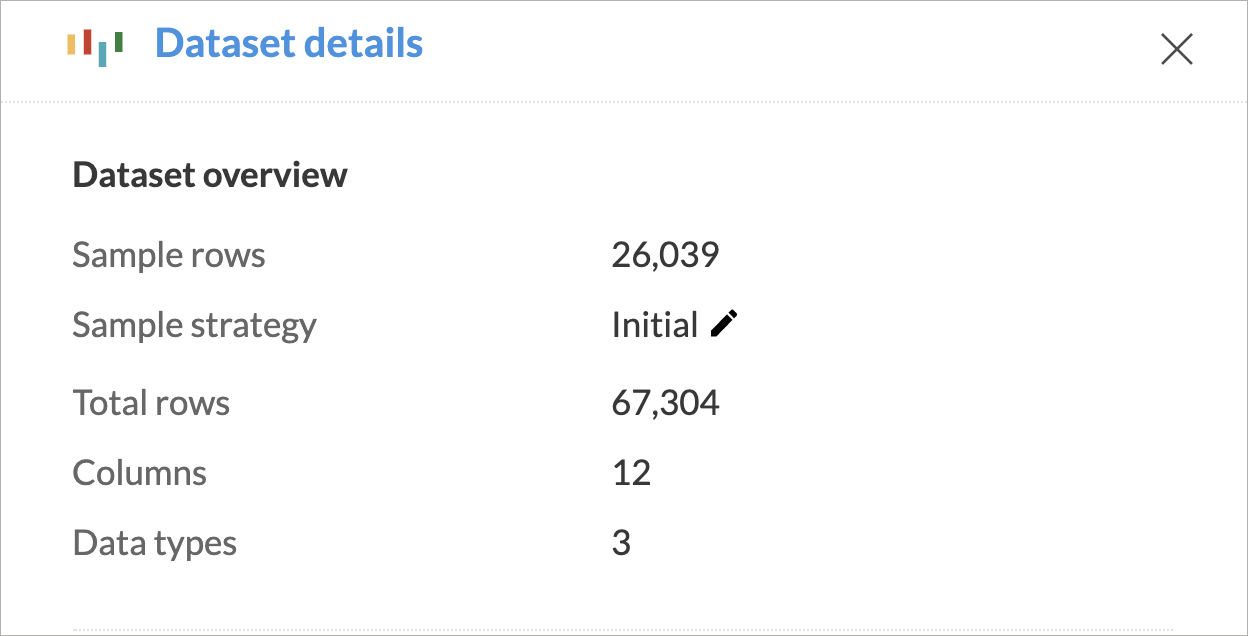This screenshot has height=636, width=1248.
Task: Click the green bar in the logo
Action: pyautogui.click(x=118, y=41)
